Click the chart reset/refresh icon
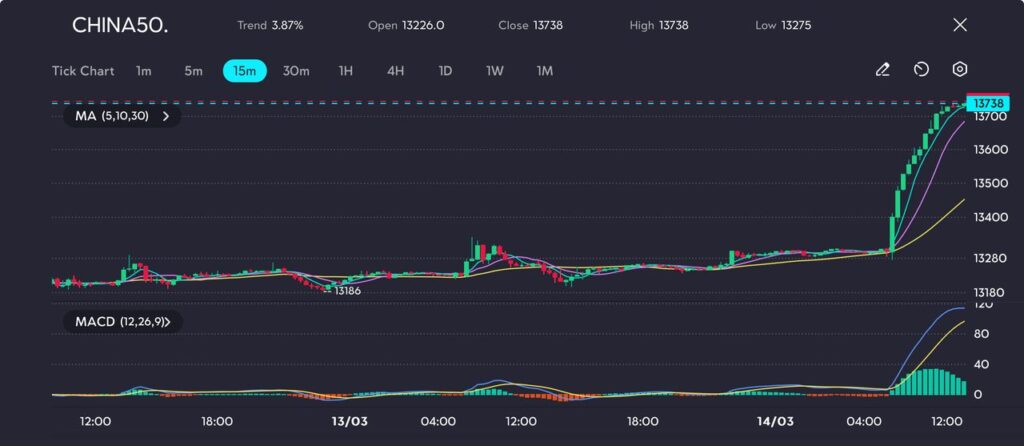Screen dimensions: 1024x446 (x=921, y=70)
